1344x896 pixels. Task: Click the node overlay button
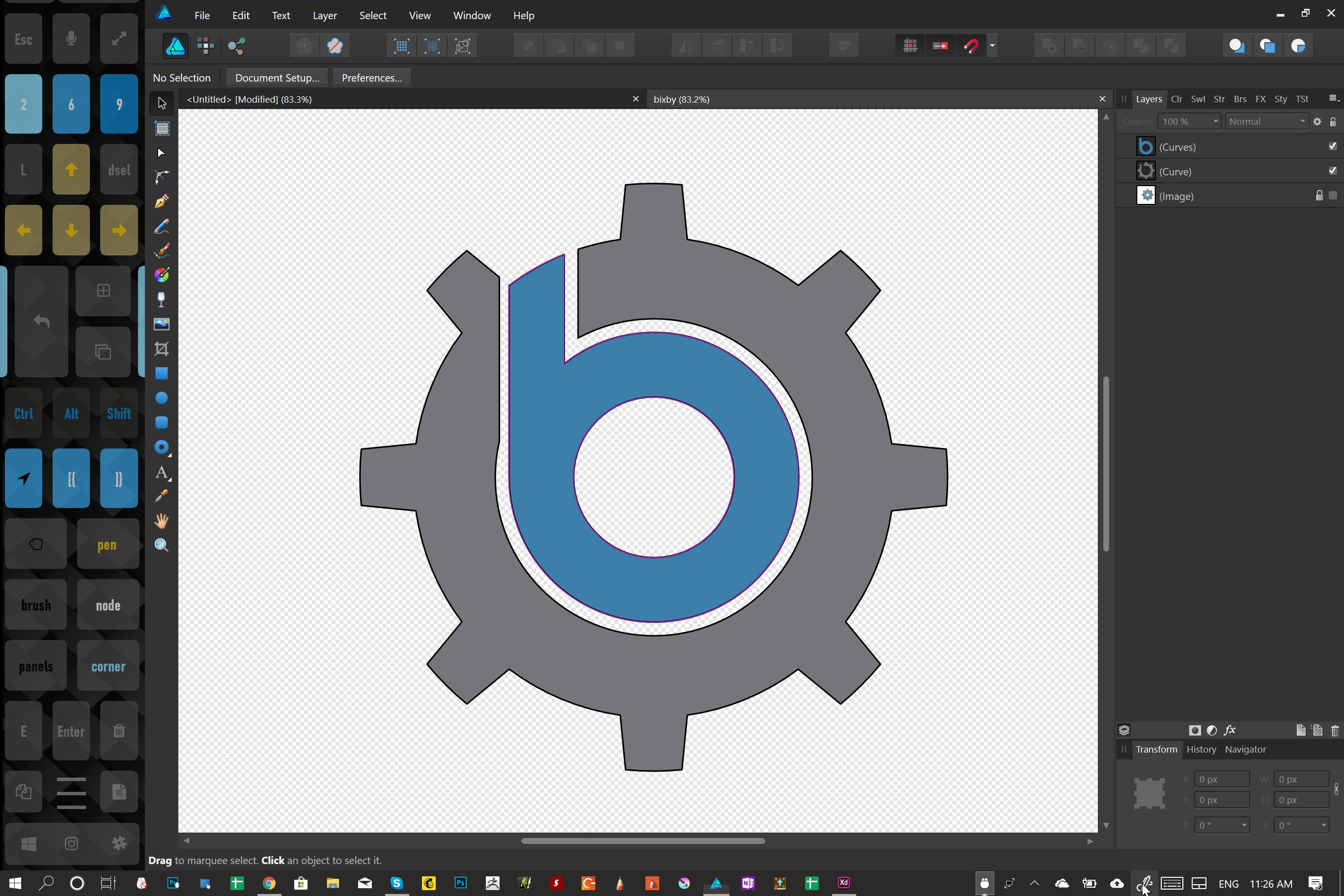(108, 605)
